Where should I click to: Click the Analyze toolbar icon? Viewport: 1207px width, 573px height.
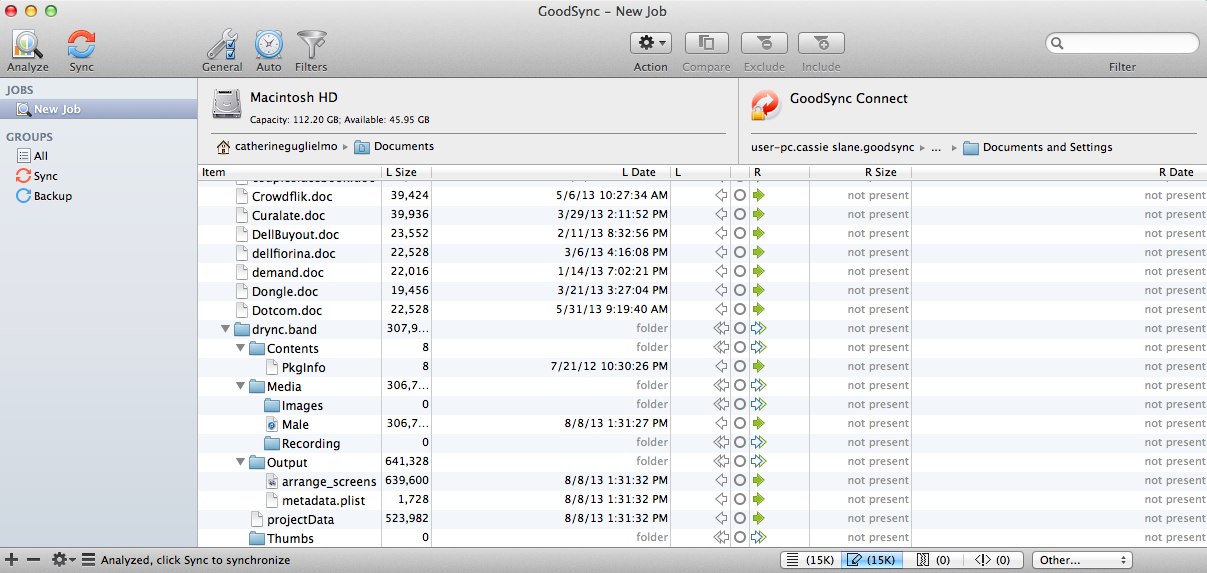27,46
